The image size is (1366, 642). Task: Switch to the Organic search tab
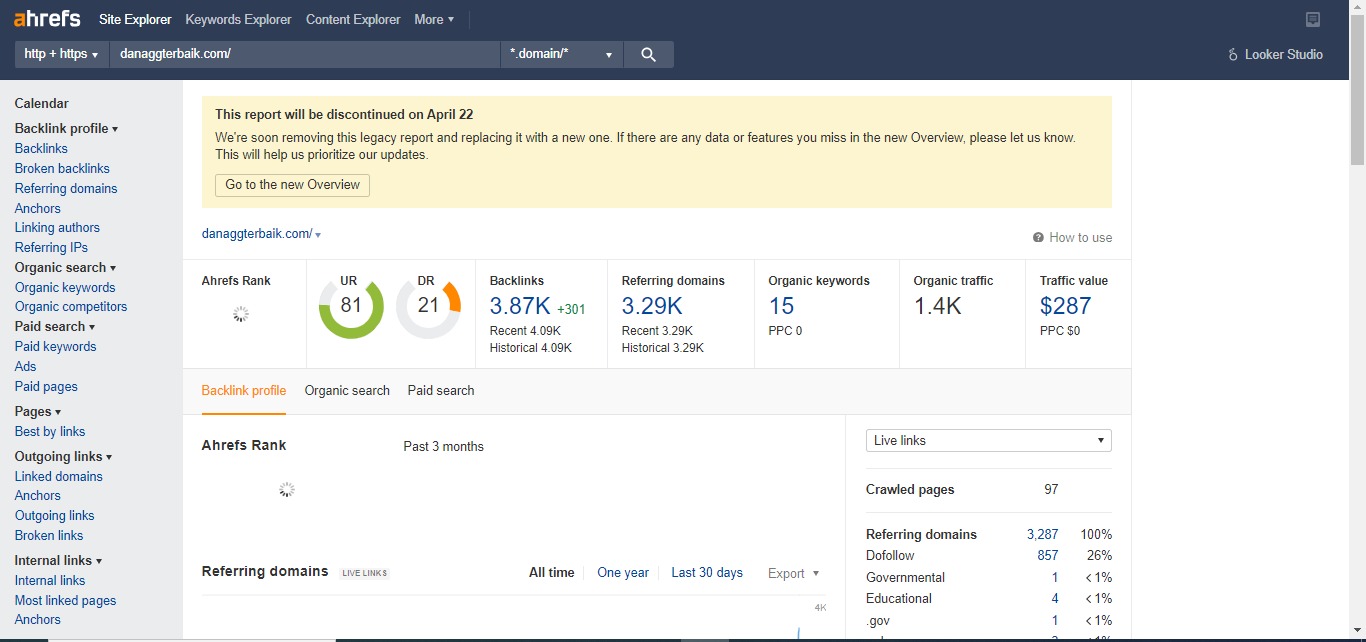[347, 391]
